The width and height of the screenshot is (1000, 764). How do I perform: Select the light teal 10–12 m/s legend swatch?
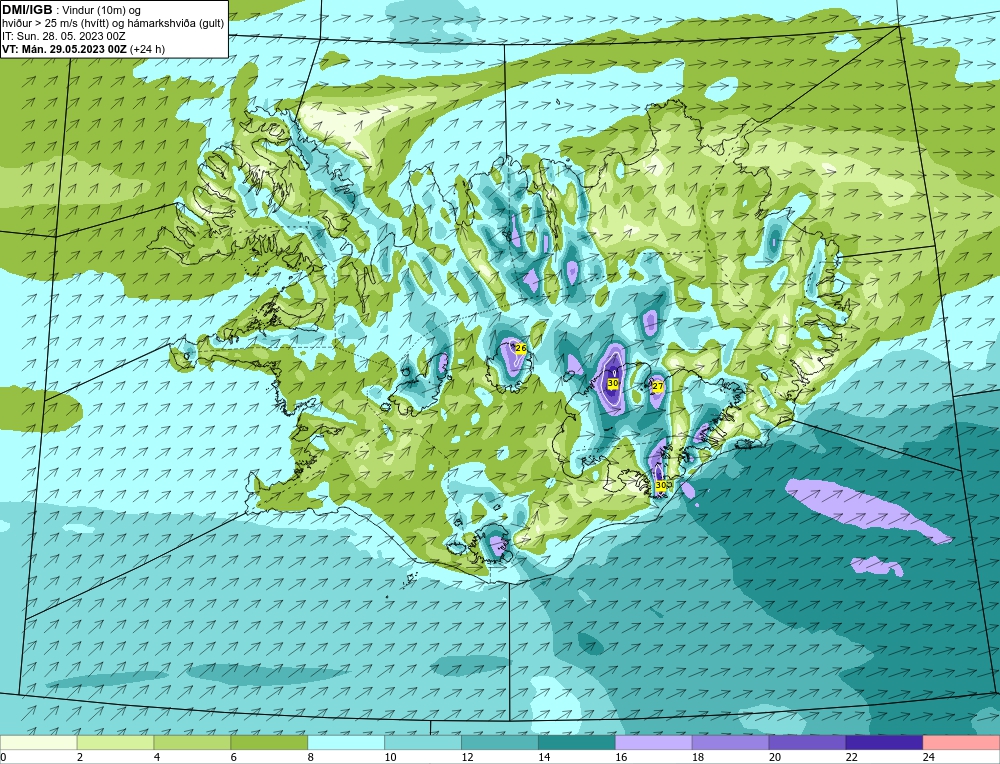(x=423, y=742)
